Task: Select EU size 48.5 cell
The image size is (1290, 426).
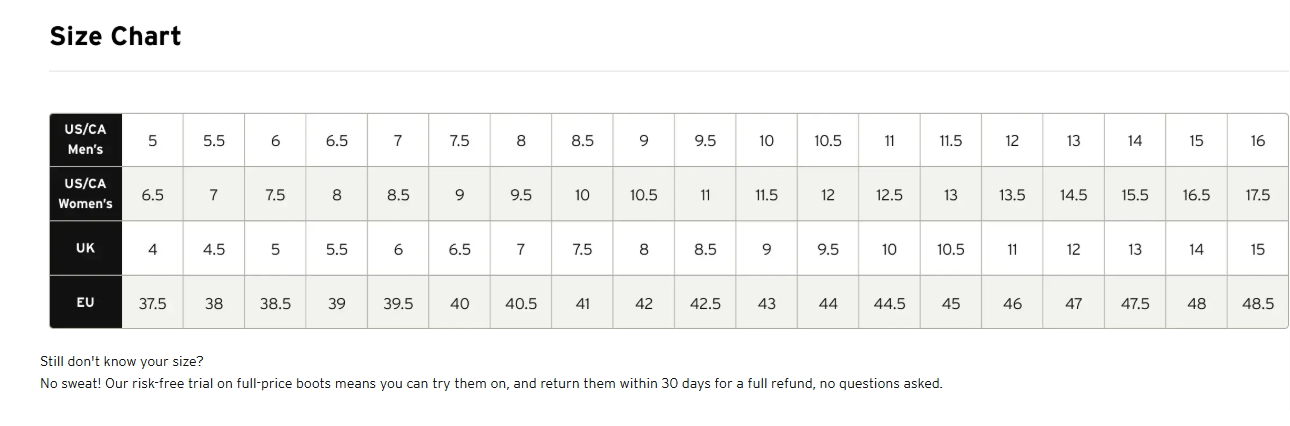Action: tap(1257, 303)
